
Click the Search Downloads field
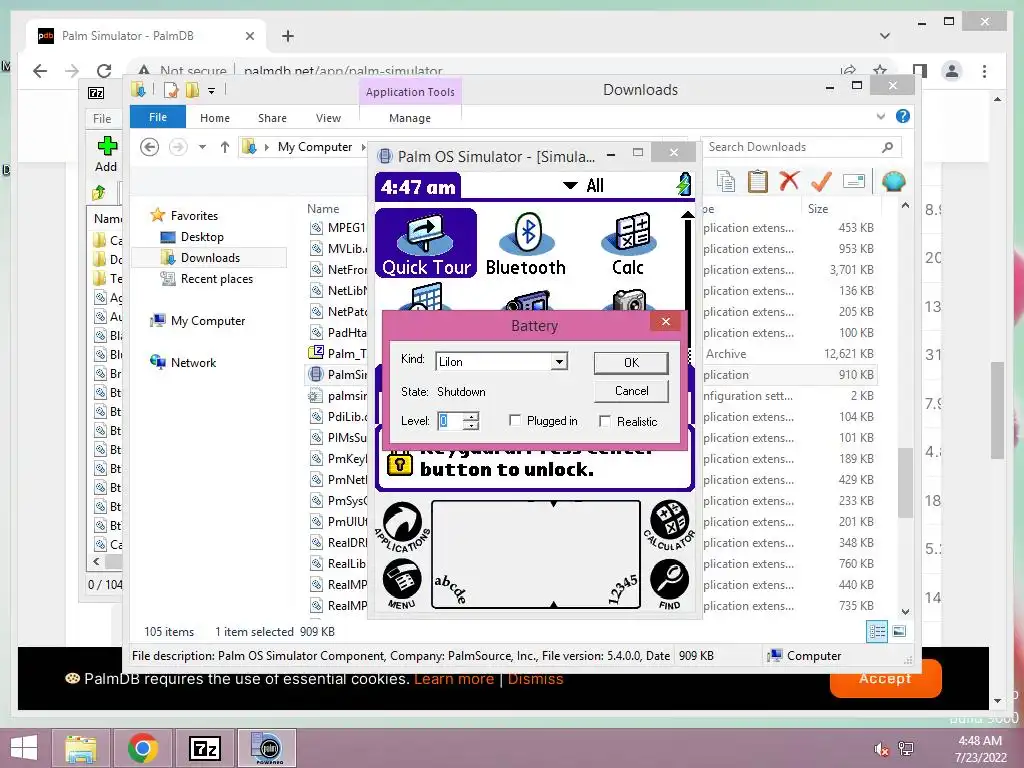click(800, 147)
